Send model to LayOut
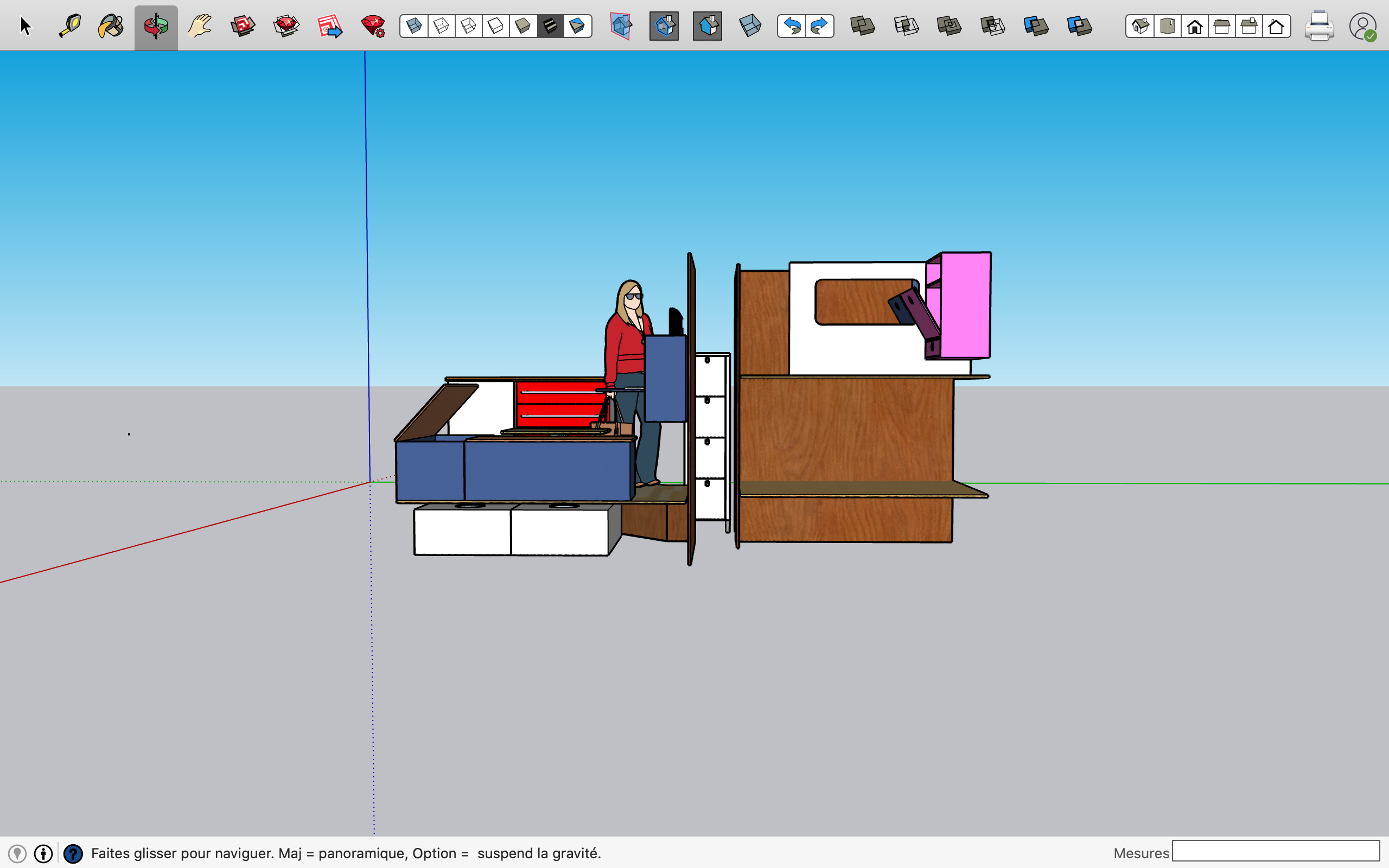1389x868 pixels. [x=329, y=26]
